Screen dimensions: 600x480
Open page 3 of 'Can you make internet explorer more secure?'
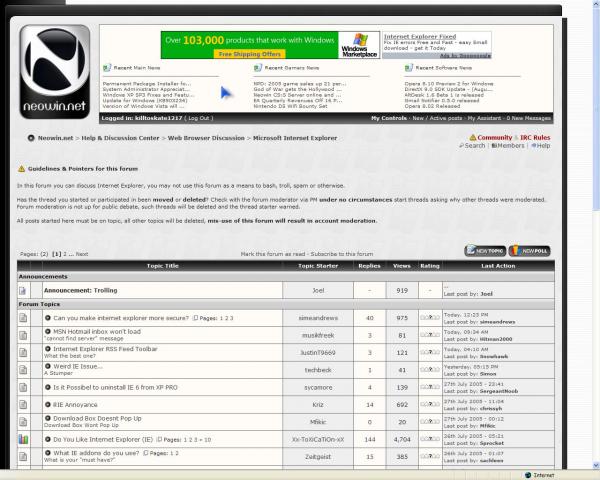[x=231, y=318]
